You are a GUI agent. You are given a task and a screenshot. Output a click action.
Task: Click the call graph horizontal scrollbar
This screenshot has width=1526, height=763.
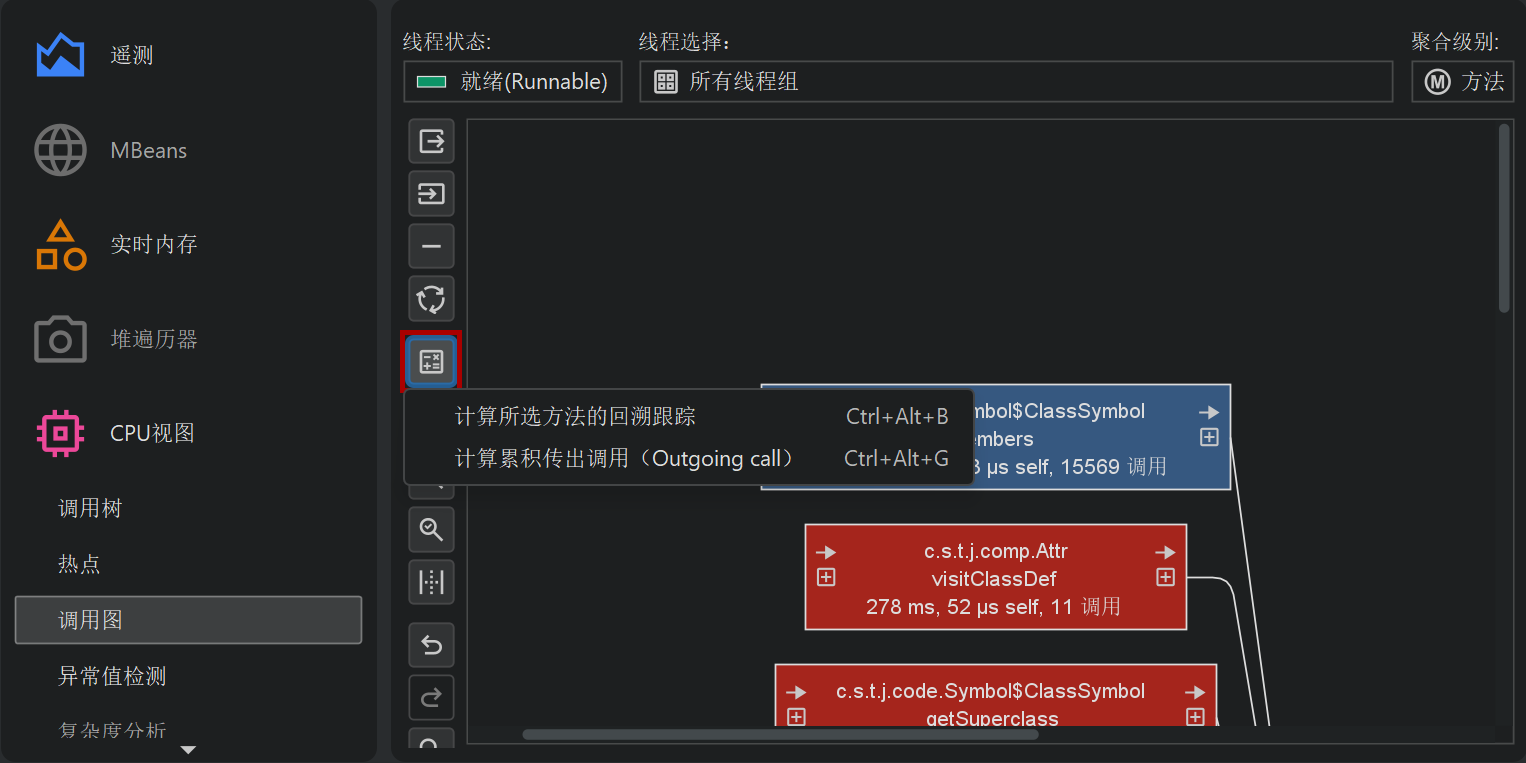pyautogui.click(x=780, y=735)
